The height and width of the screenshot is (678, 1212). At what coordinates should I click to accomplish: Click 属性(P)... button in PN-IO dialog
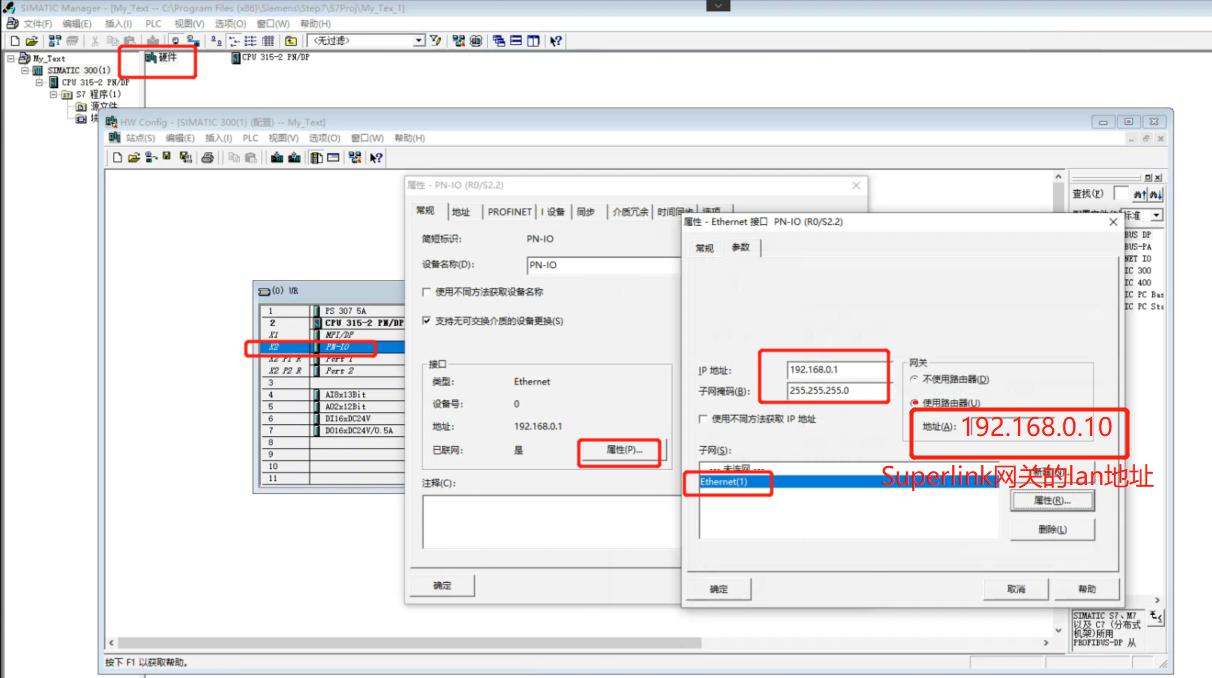point(623,450)
